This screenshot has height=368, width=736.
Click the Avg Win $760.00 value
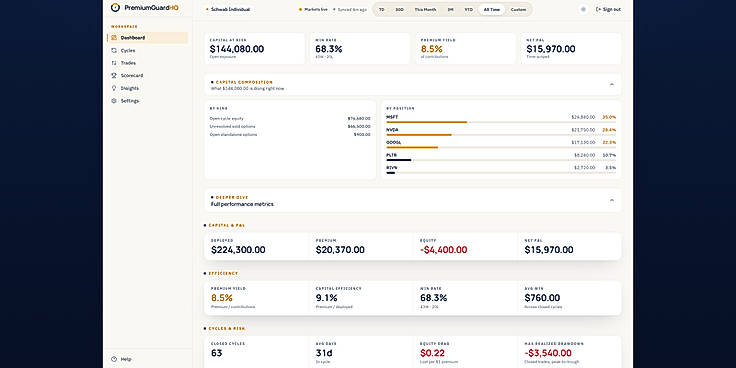point(542,298)
